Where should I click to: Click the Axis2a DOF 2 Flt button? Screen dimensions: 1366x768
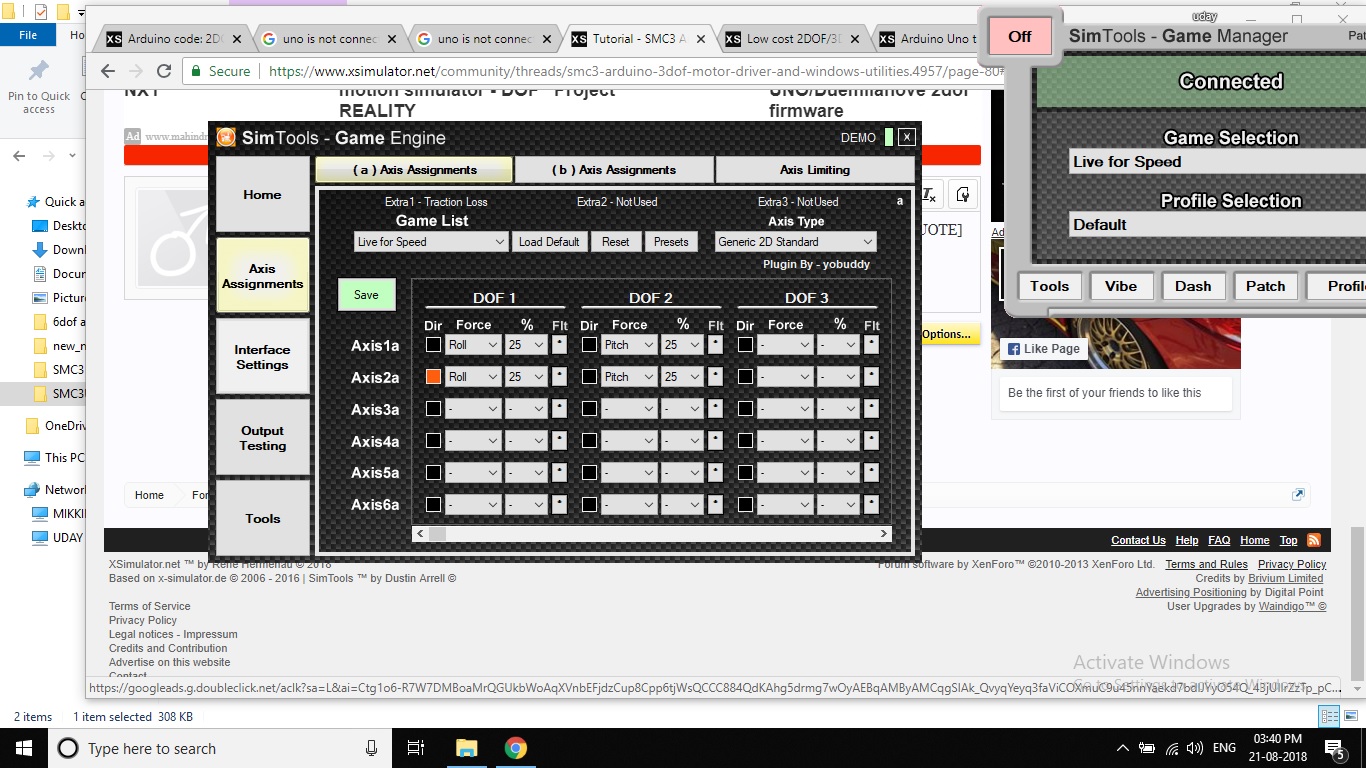coord(715,377)
